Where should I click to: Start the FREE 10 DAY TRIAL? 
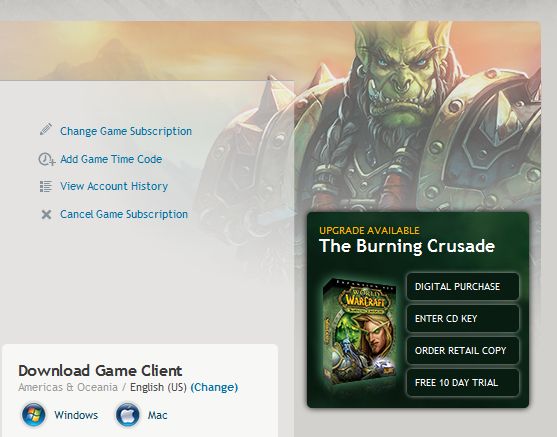point(463,382)
